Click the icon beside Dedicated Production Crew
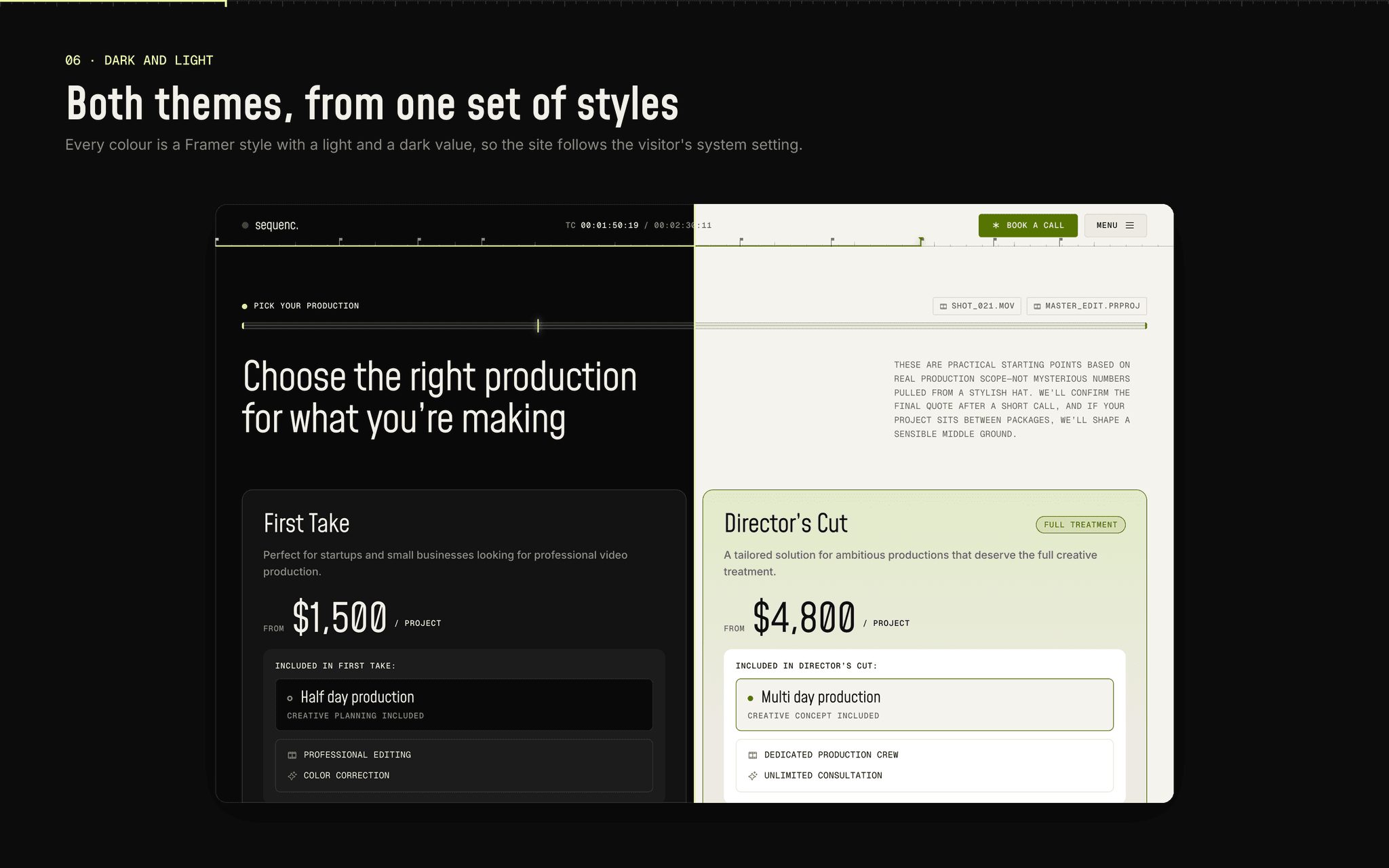This screenshot has width=1389, height=868. click(x=753, y=755)
